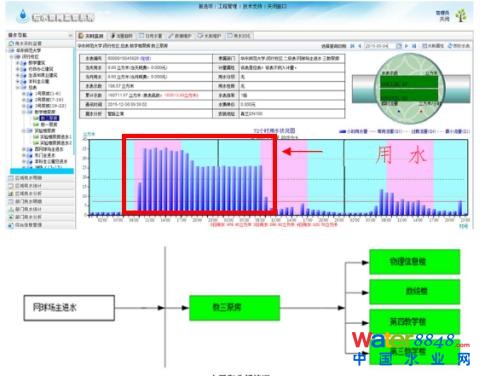Expand the 本科生公寓 tree node
Viewport: 480px width, 376px height.
(x=18, y=82)
